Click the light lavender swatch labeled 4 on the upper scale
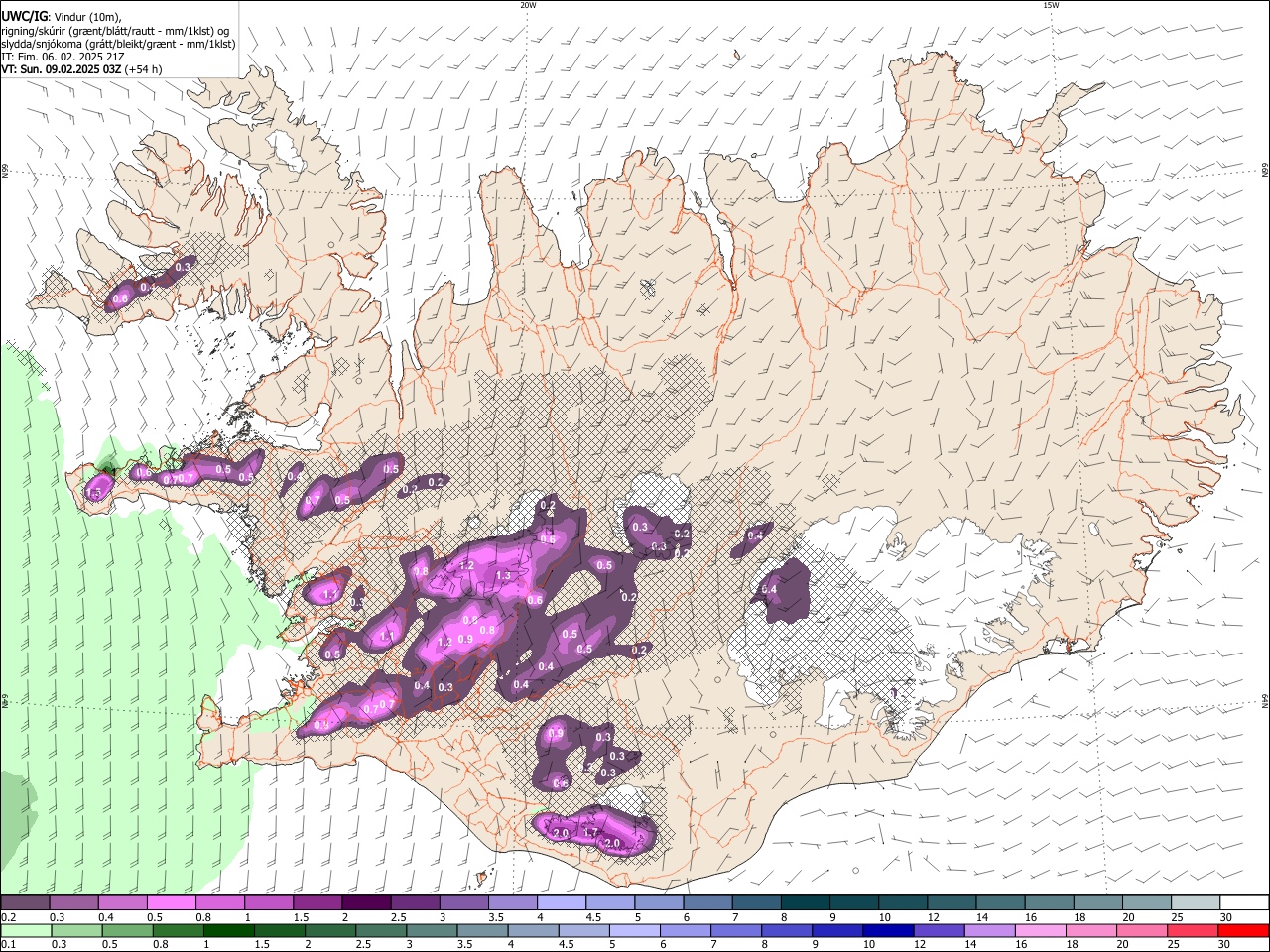The image size is (1270, 952). coord(561,903)
